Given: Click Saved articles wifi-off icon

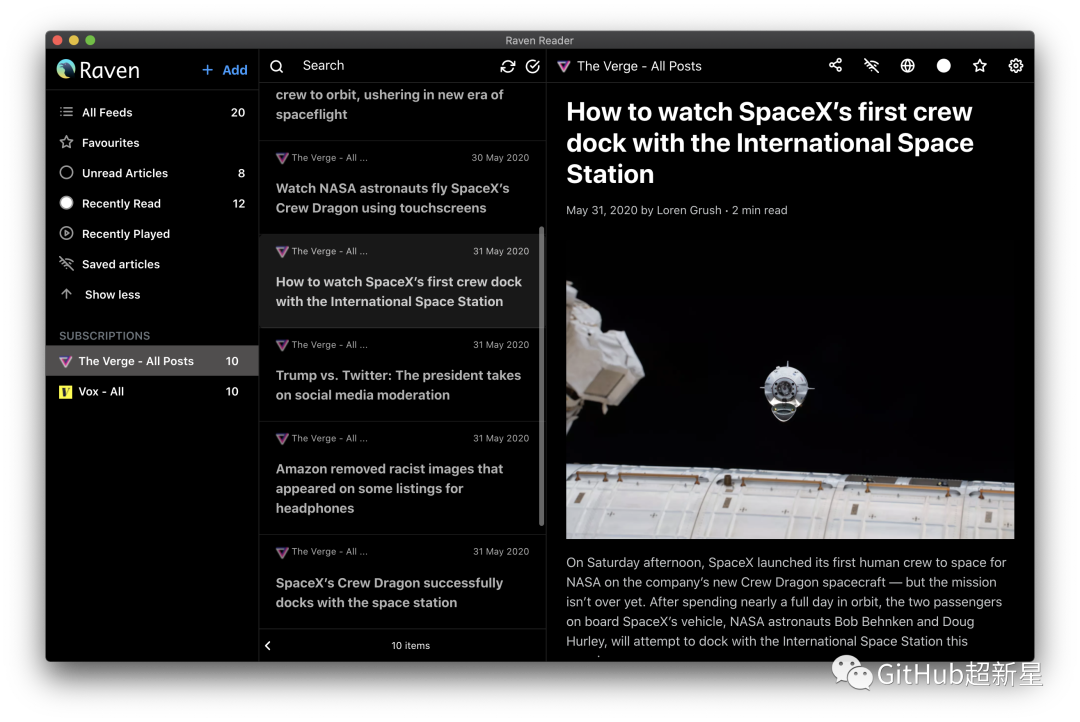Looking at the screenshot, I should point(66,263).
